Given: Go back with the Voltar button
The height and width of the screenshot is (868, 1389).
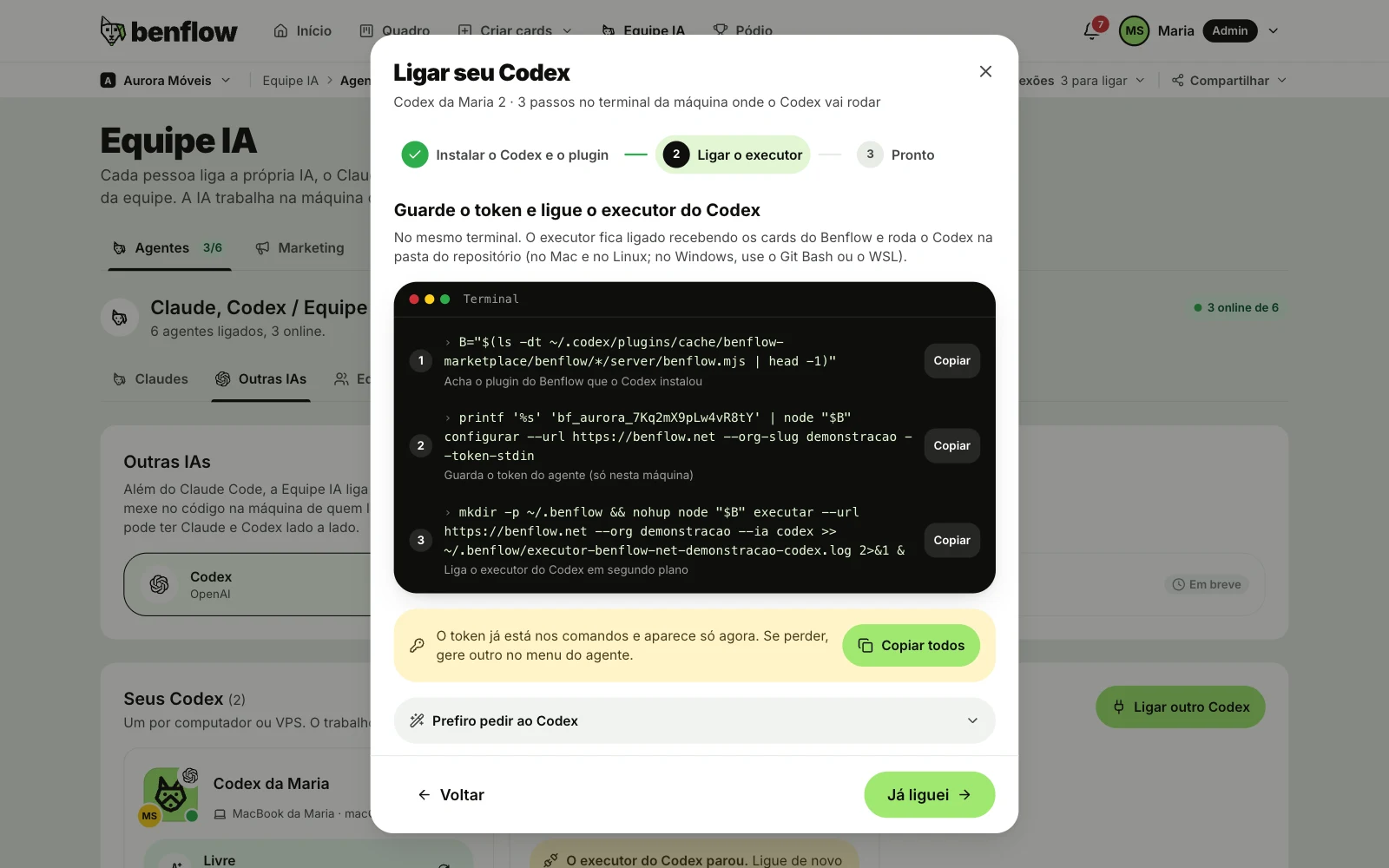Looking at the screenshot, I should pyautogui.click(x=451, y=795).
